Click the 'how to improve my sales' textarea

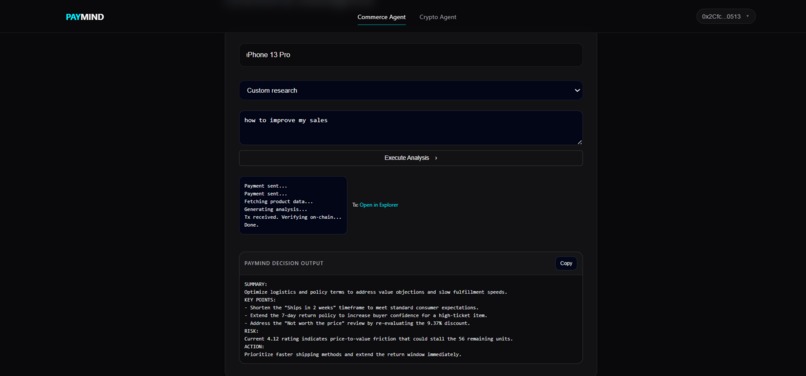click(411, 128)
